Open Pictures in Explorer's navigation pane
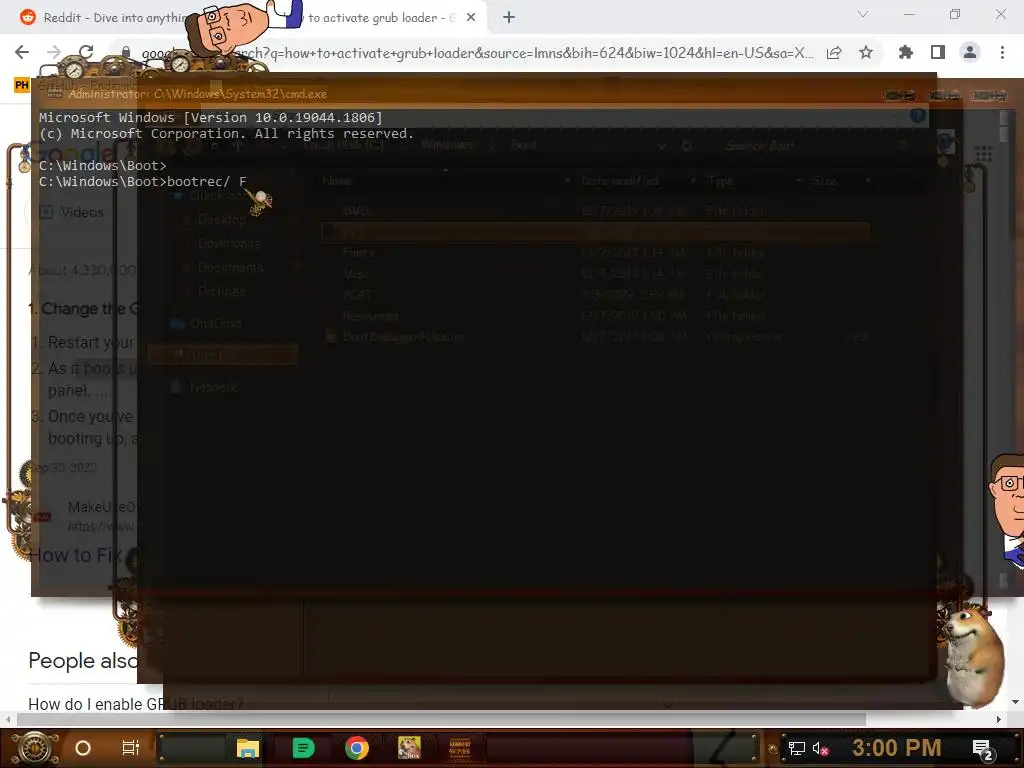This screenshot has height=768, width=1024. [221, 291]
